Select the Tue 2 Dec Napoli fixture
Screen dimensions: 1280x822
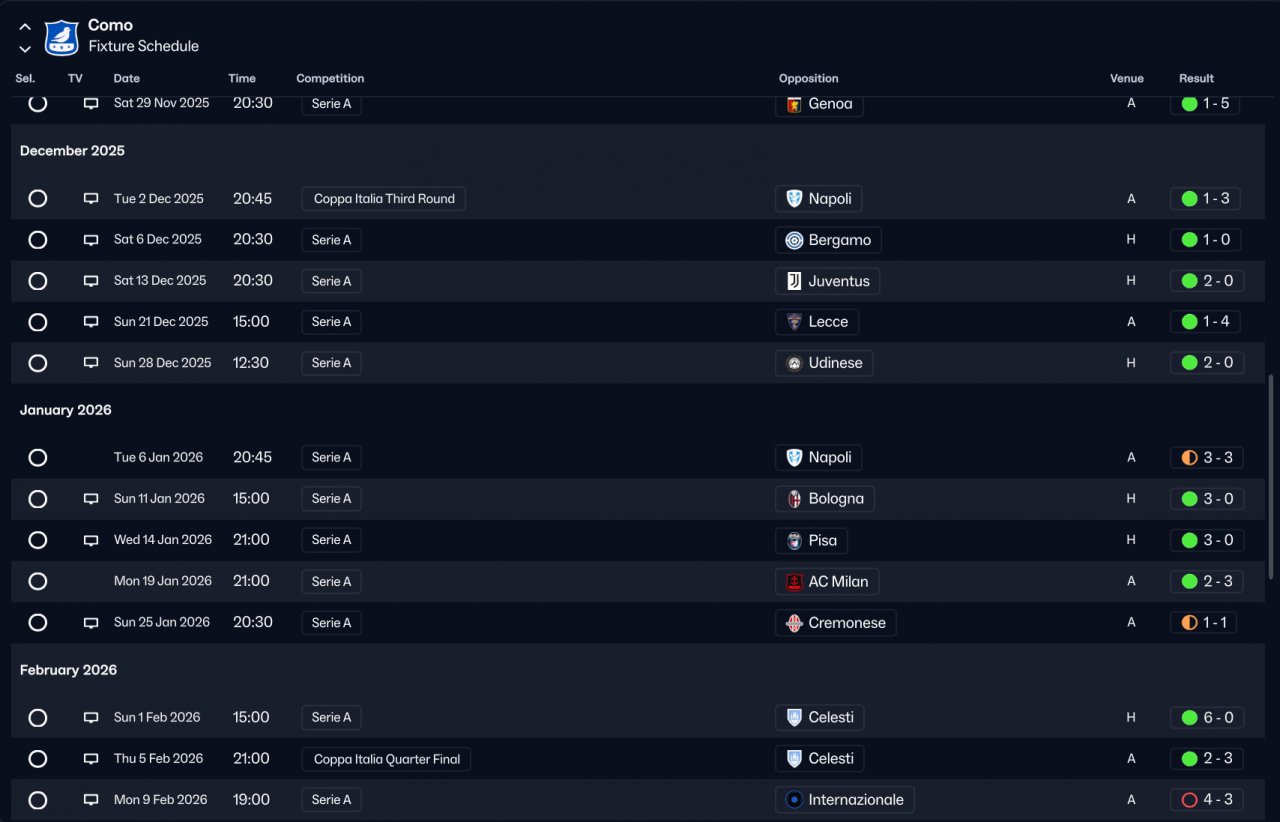pos(38,199)
